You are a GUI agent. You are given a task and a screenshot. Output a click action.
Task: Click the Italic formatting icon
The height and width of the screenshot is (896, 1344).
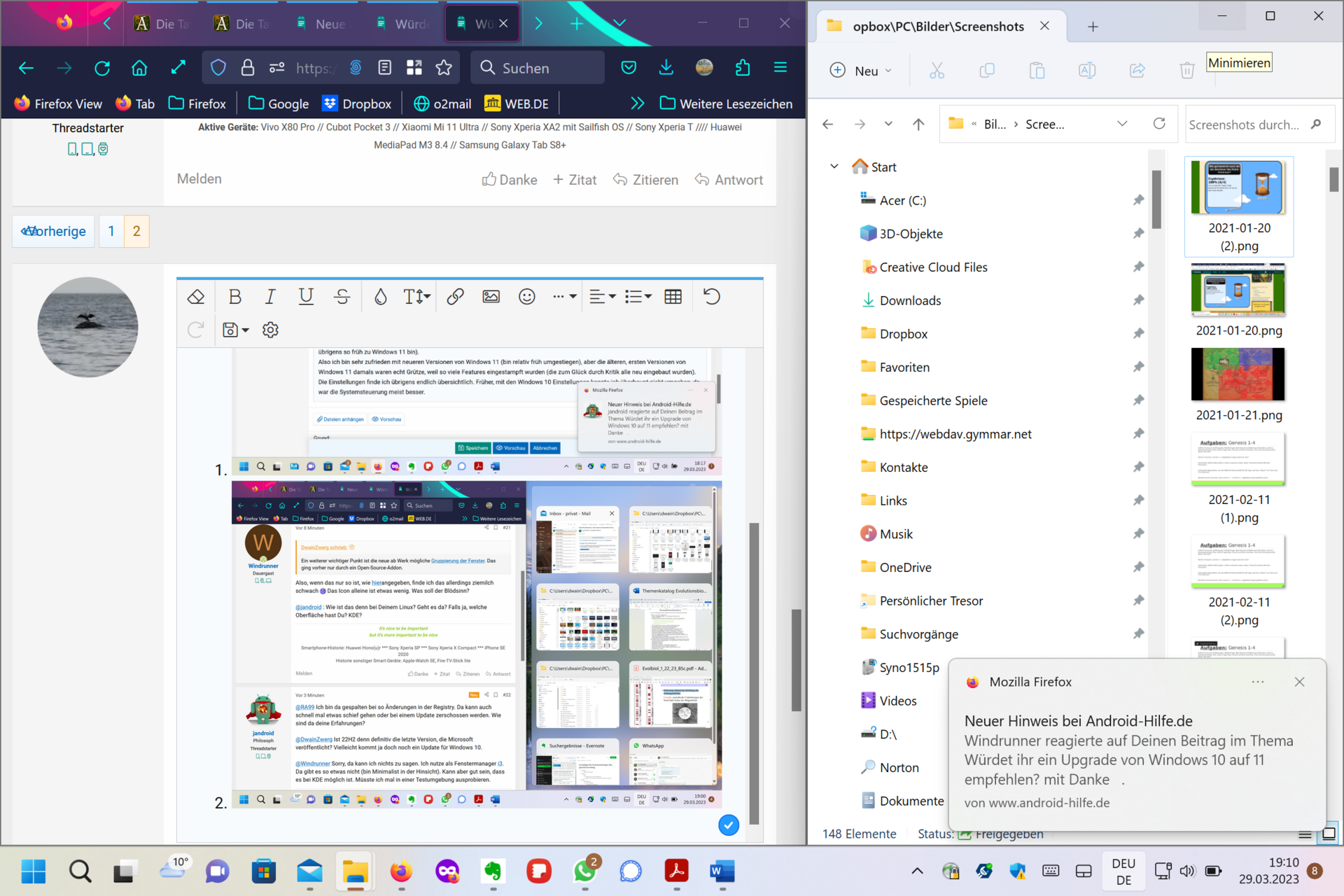(x=270, y=297)
